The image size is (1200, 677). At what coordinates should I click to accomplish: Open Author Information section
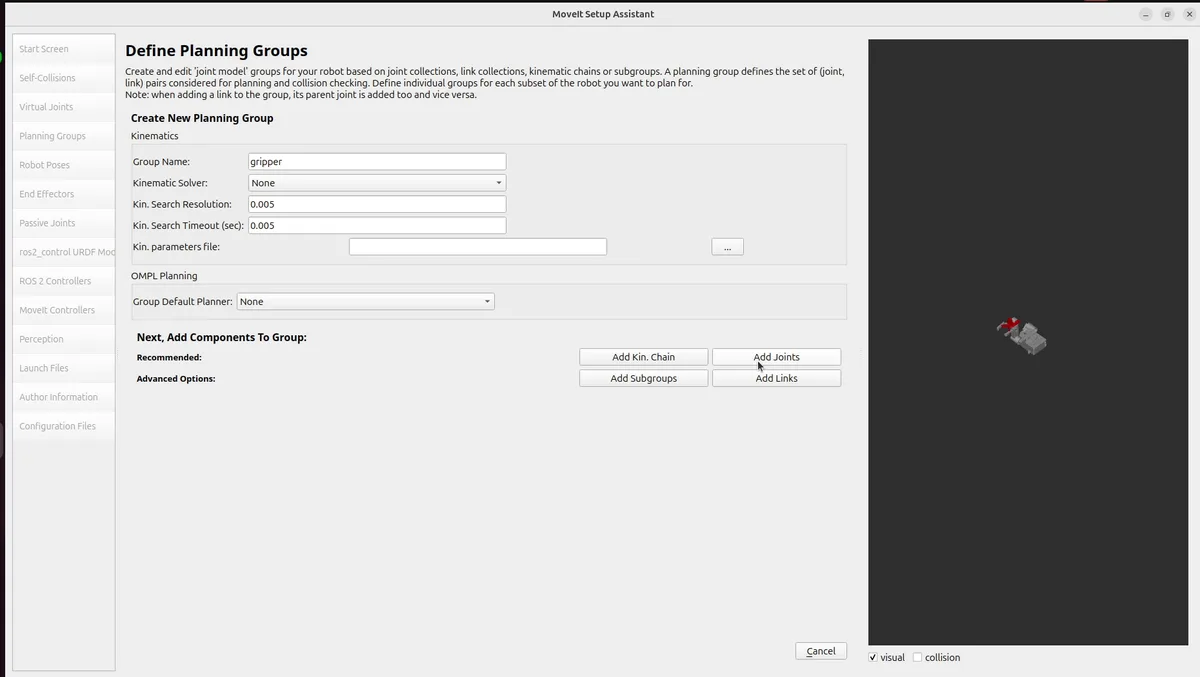coord(64,397)
